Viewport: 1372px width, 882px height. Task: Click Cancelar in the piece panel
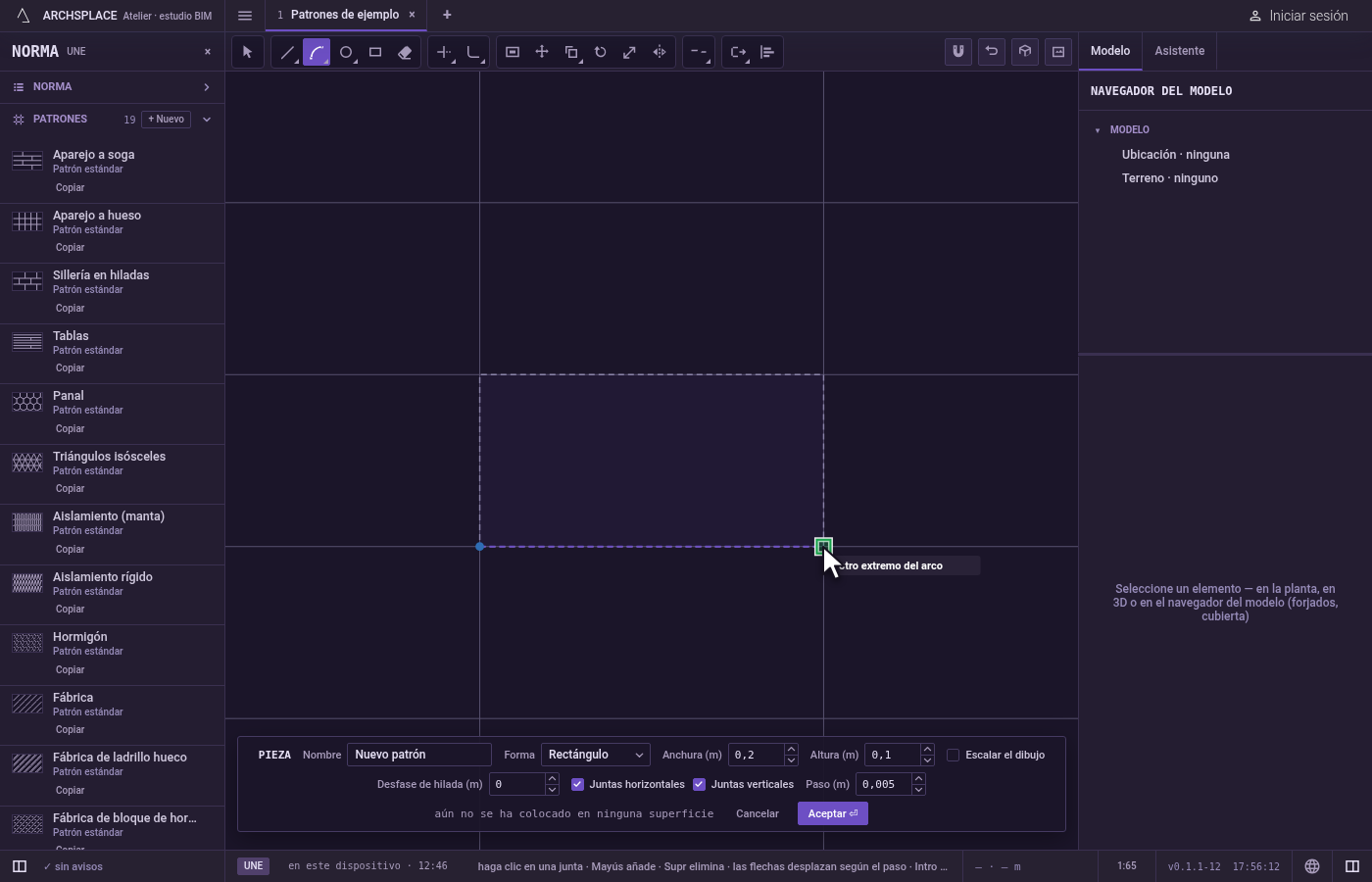click(x=758, y=813)
